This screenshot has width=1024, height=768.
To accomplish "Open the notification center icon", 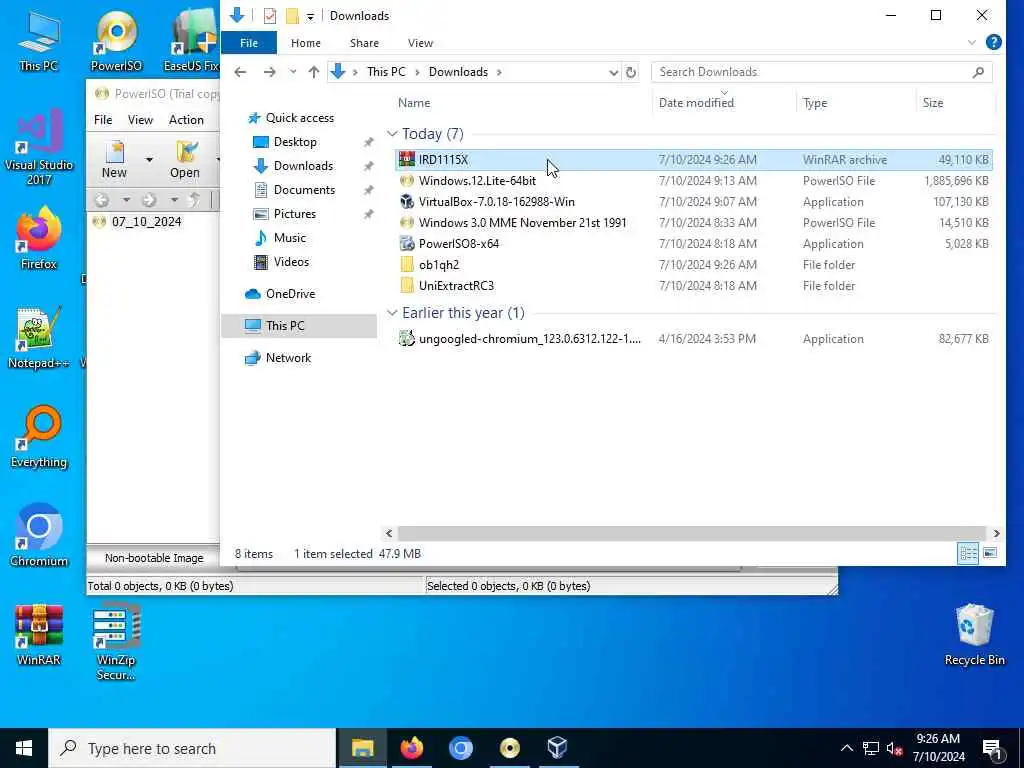I will 992,748.
